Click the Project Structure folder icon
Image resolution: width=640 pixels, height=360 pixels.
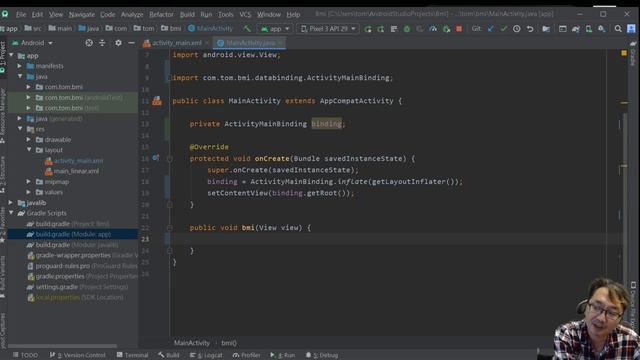tap(546, 29)
